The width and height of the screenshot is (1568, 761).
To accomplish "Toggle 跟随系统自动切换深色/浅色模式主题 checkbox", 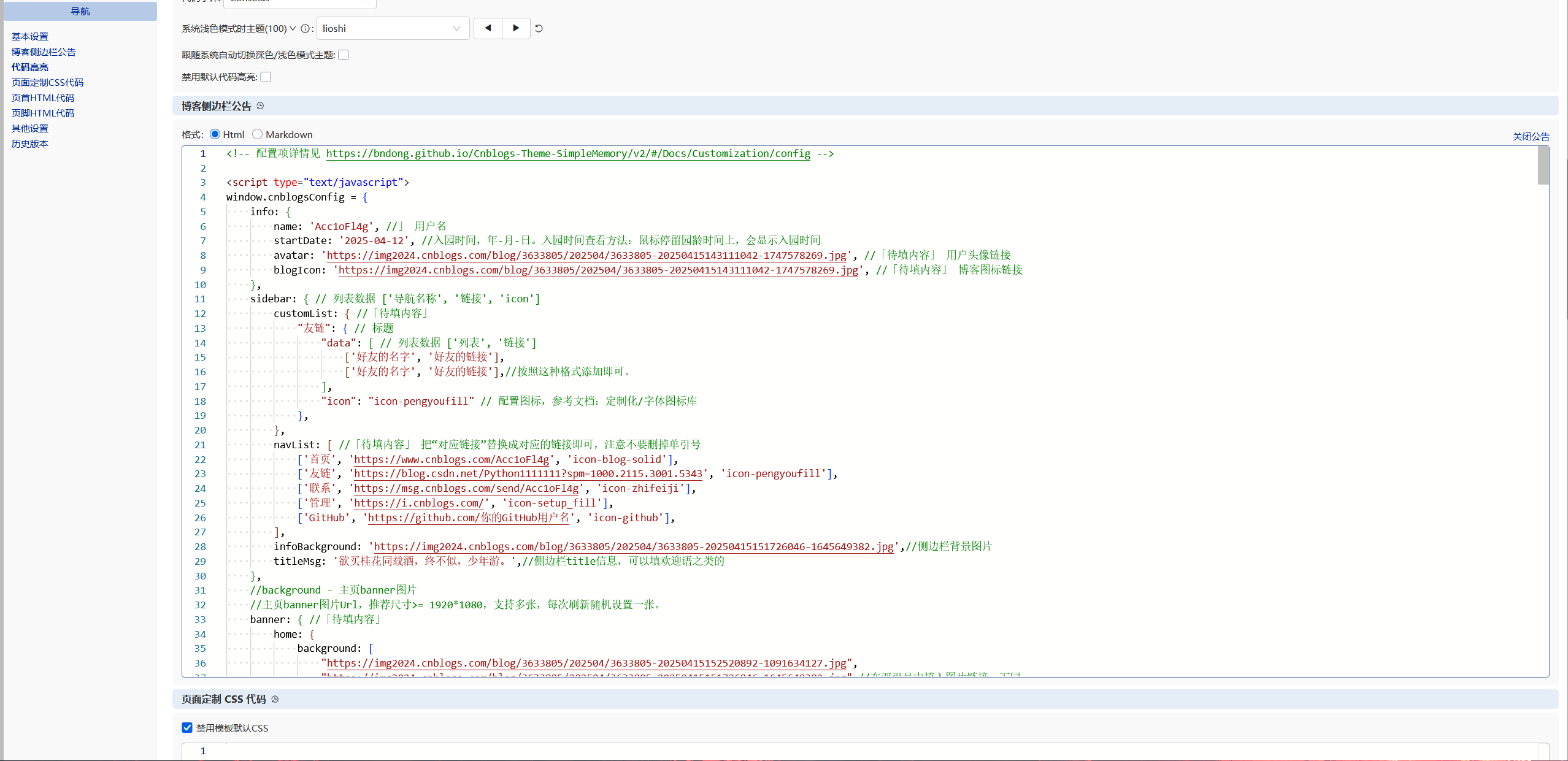I will [x=344, y=55].
